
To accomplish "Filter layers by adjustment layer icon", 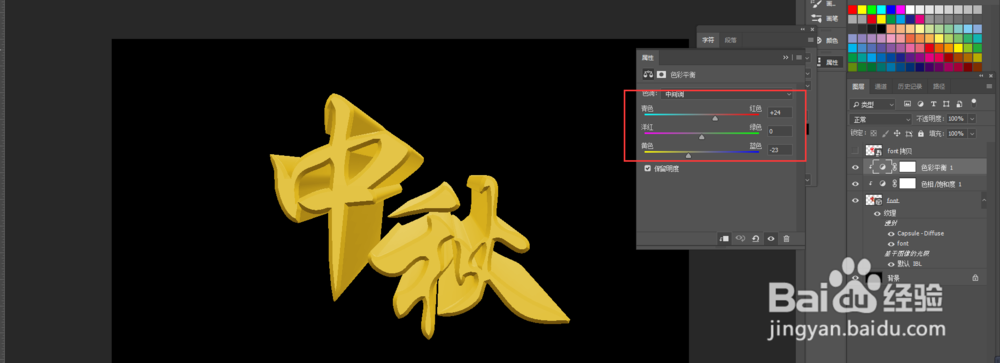I will point(921,103).
